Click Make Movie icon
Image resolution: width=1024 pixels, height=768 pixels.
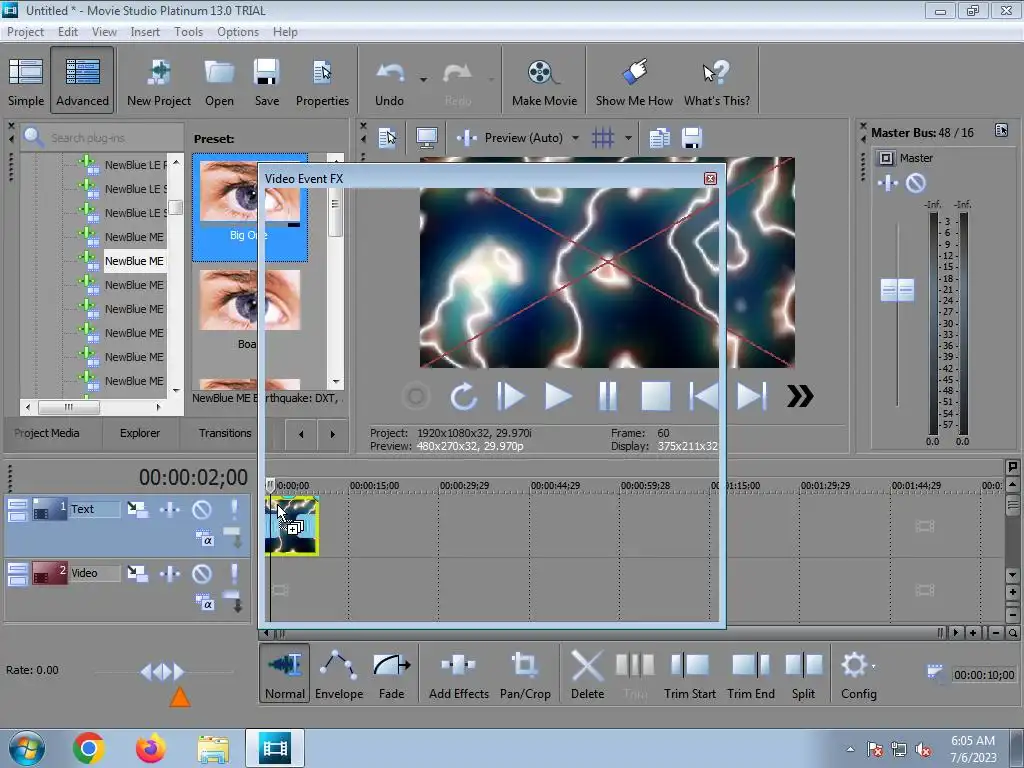click(545, 82)
